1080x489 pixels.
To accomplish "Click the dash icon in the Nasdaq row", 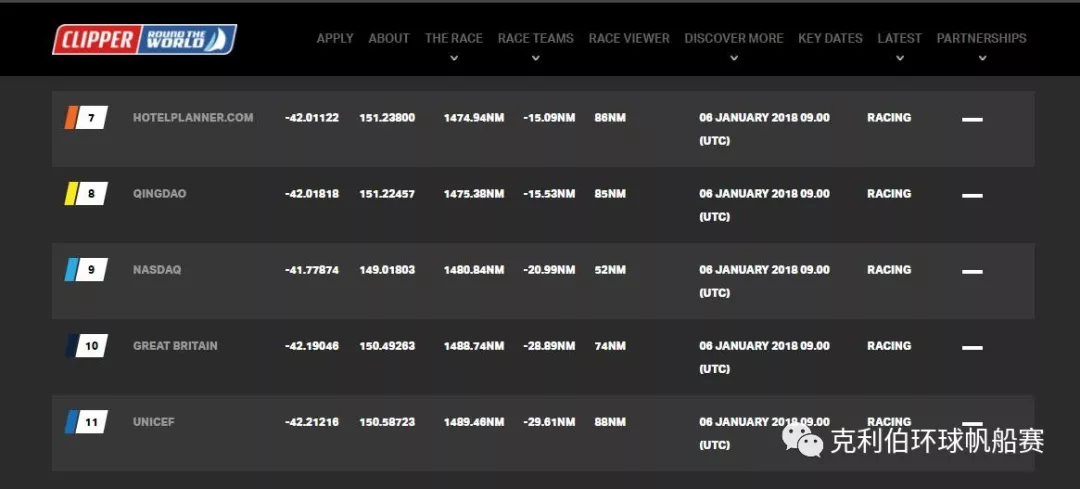I will pyautogui.click(x=972, y=272).
